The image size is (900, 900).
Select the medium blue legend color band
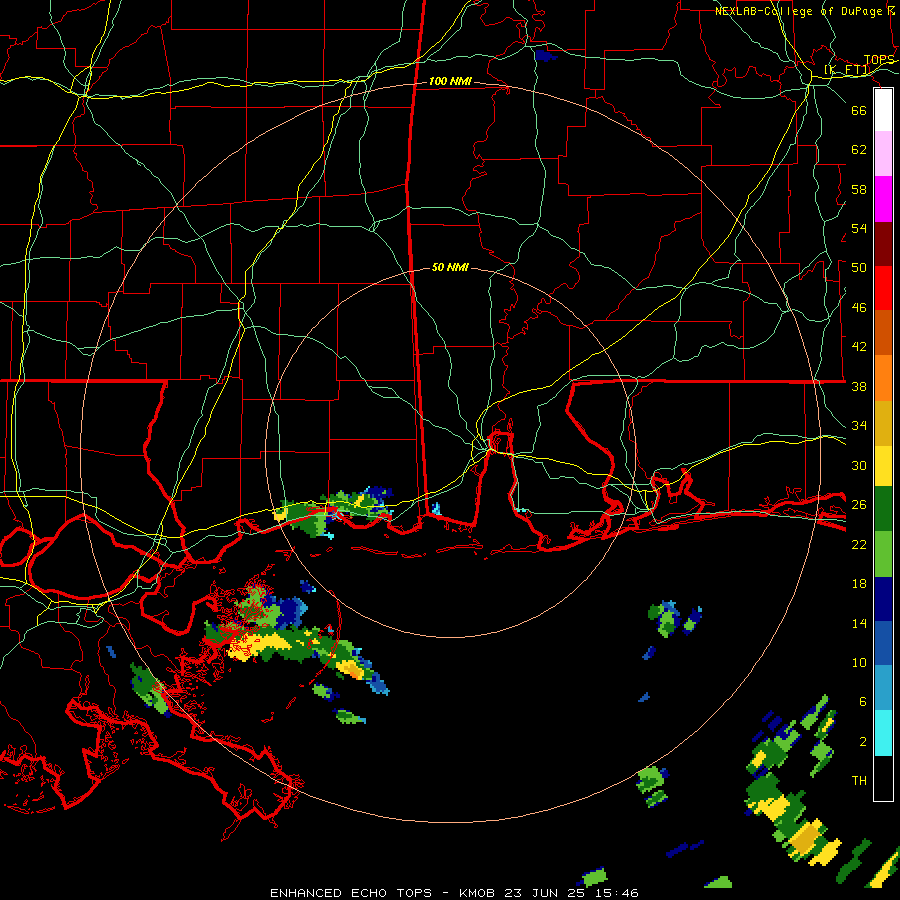[x=883, y=643]
